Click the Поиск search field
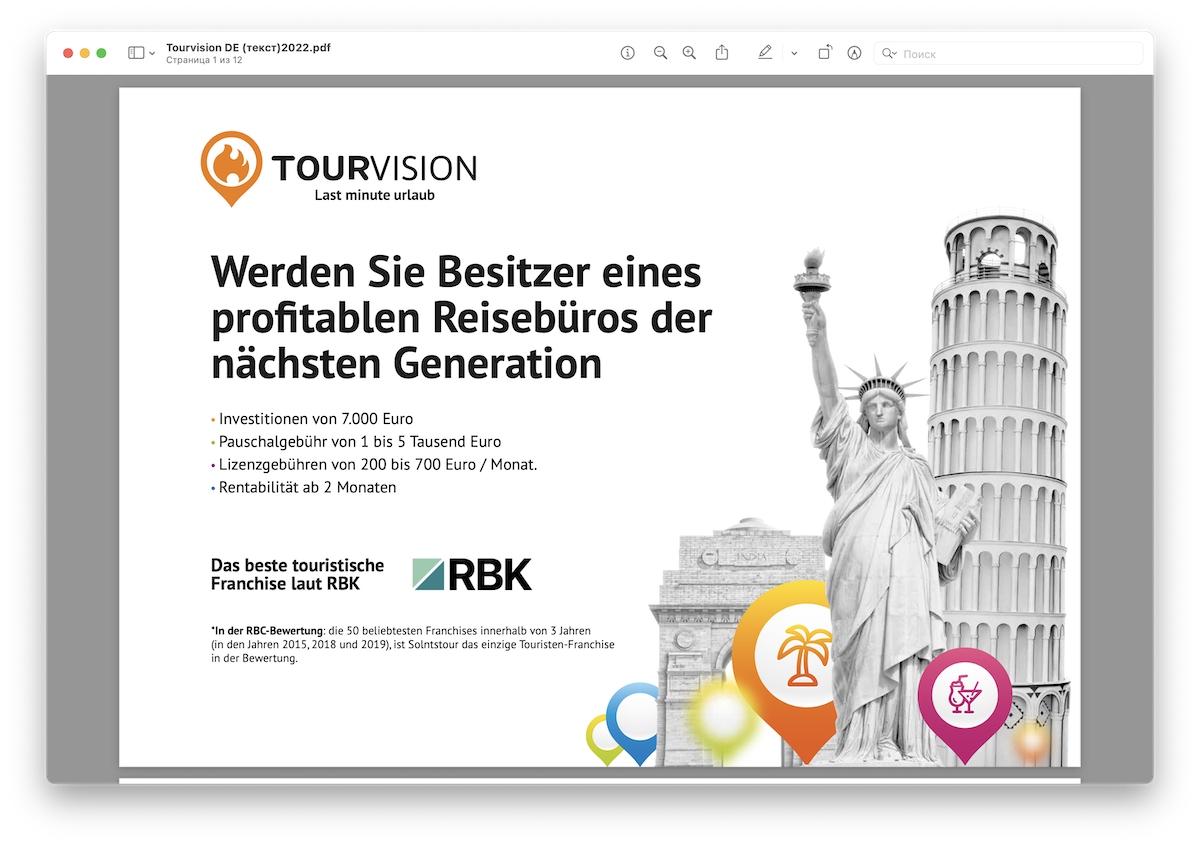Viewport: 1200px width, 845px height. (1008, 54)
